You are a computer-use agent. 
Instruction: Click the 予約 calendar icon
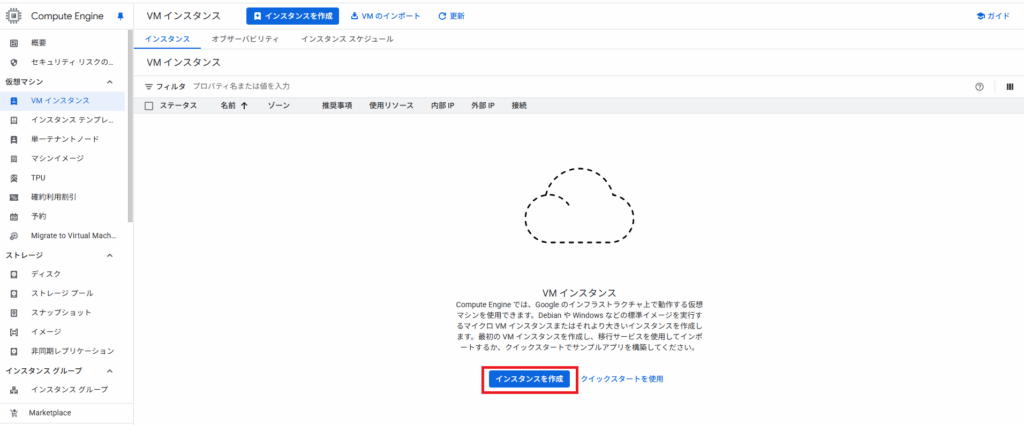(14, 216)
